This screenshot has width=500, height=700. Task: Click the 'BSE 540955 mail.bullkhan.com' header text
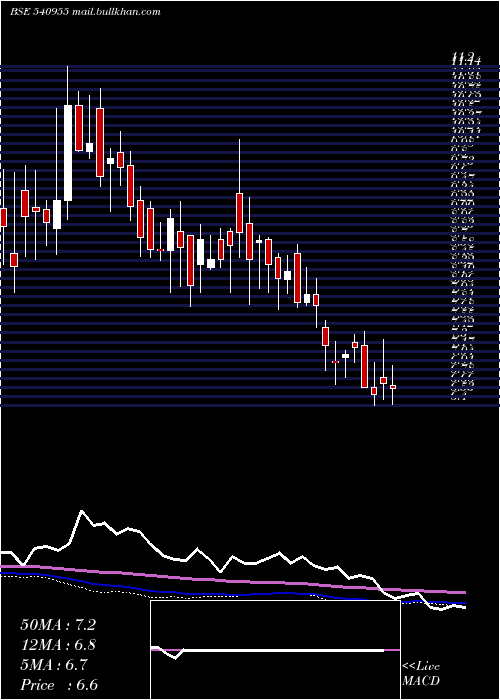(x=85, y=12)
